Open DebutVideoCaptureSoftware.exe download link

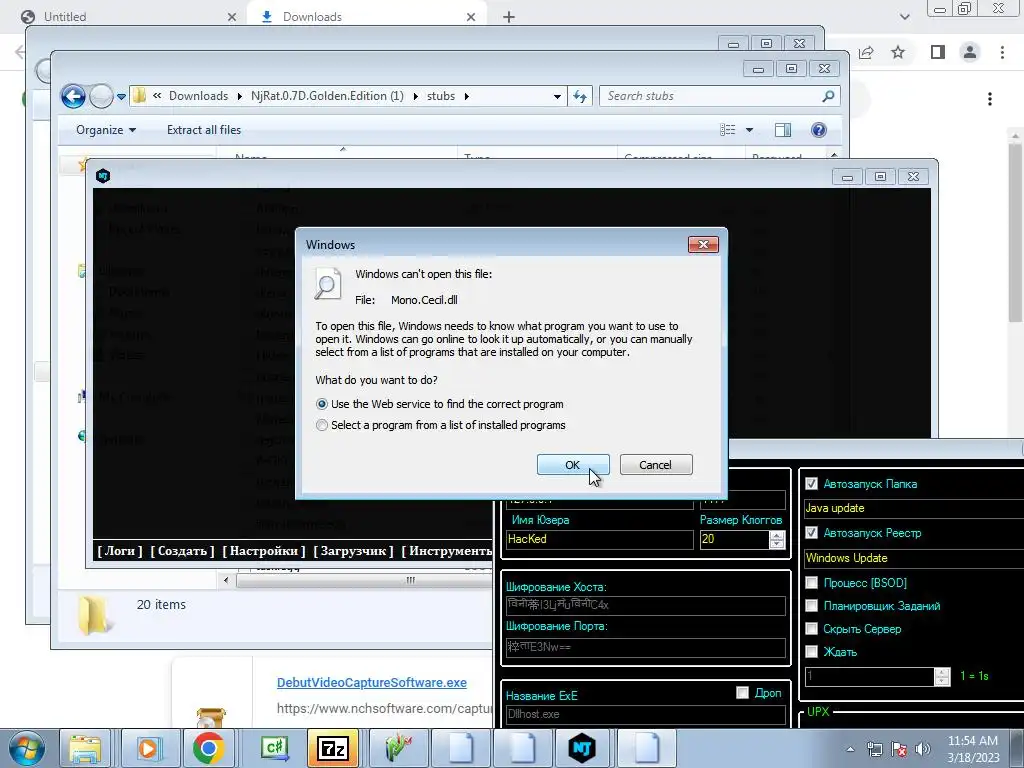(372, 682)
